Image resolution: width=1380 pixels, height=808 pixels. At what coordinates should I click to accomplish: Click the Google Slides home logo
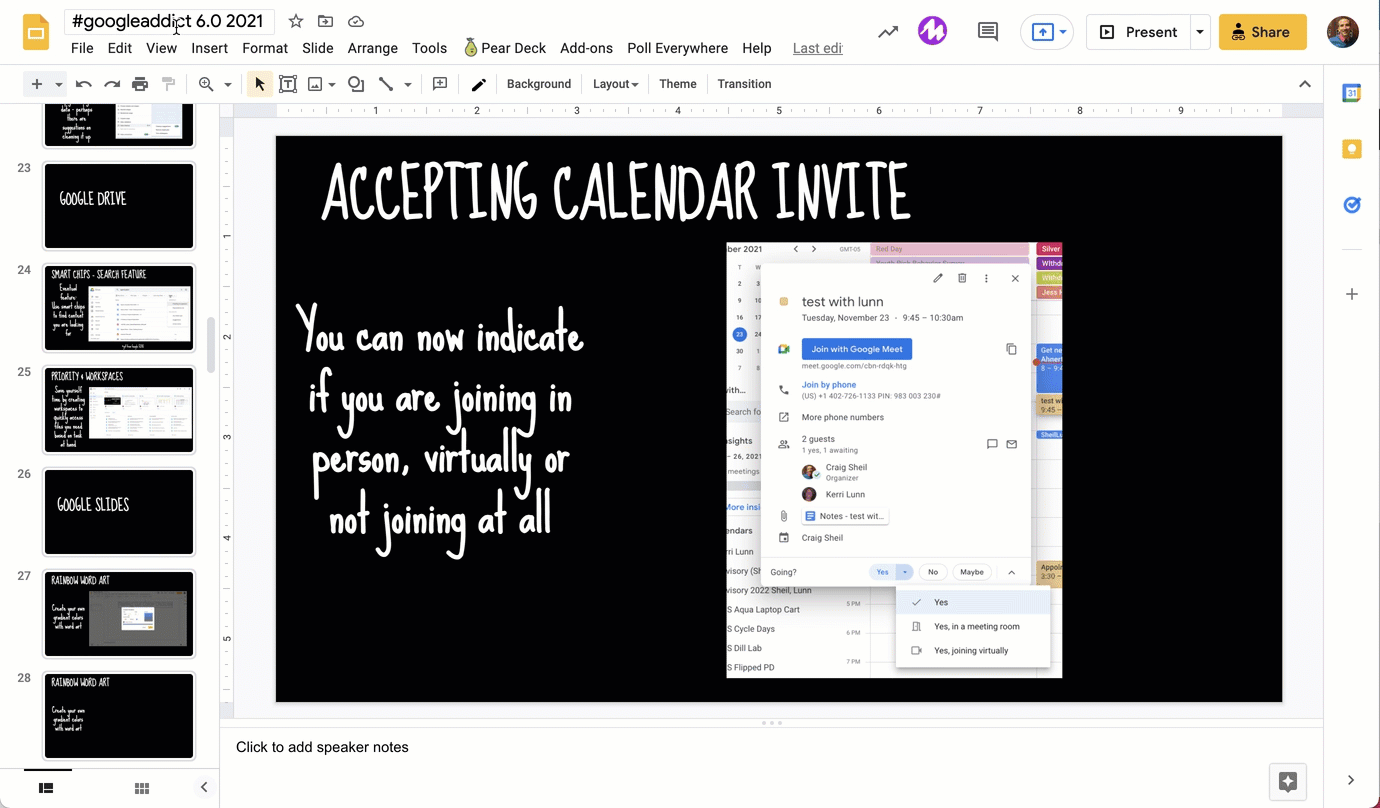[x=36, y=33]
